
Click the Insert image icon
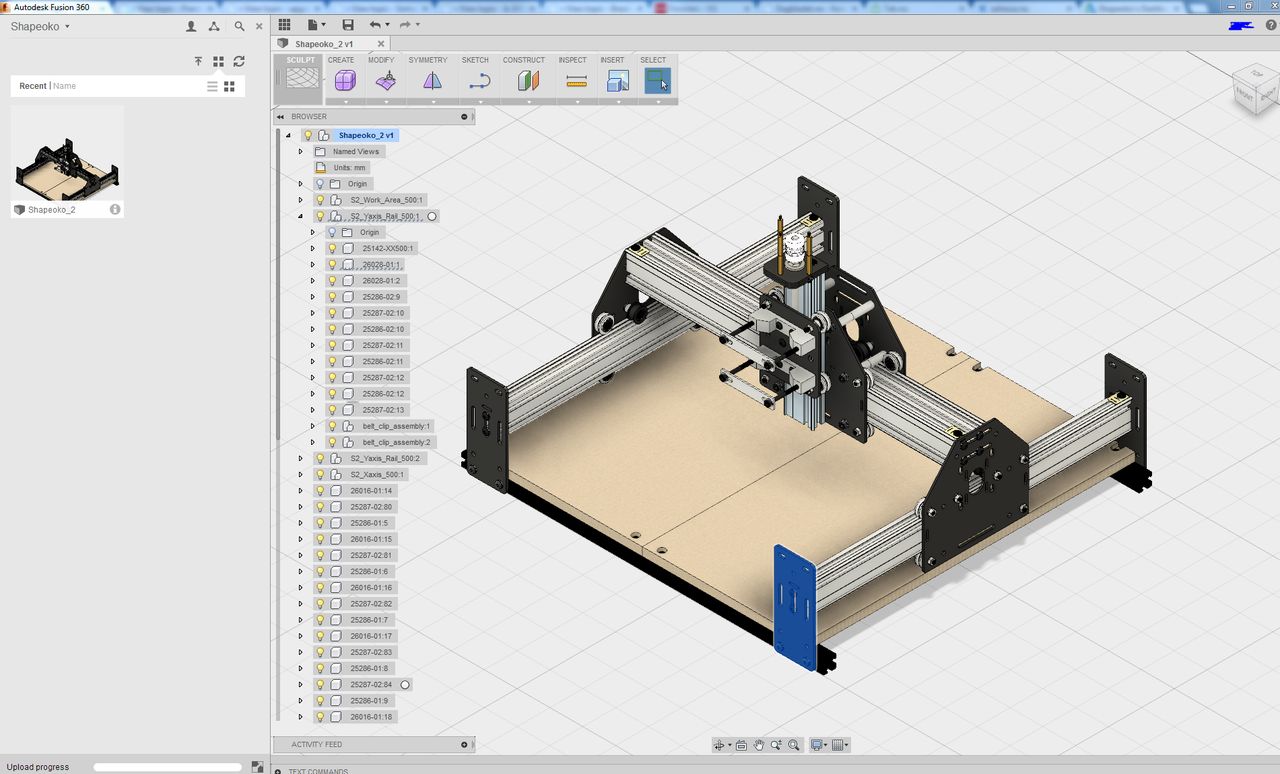click(617, 81)
